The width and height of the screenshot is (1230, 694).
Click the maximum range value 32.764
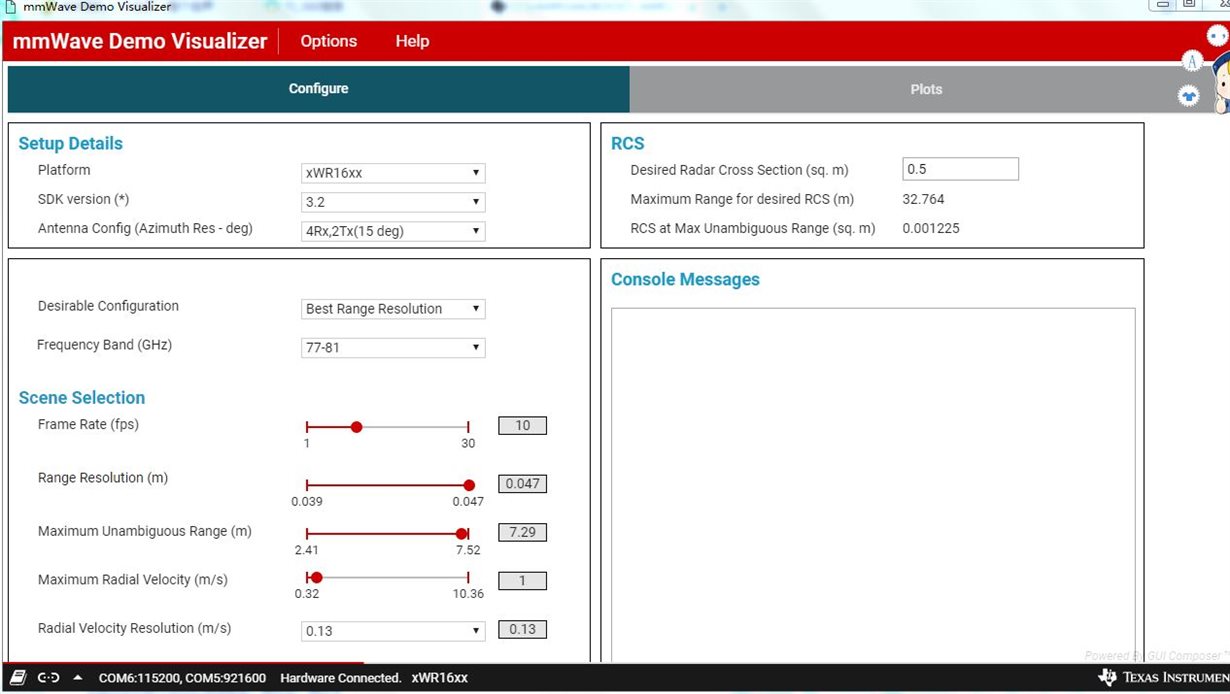click(x=923, y=199)
